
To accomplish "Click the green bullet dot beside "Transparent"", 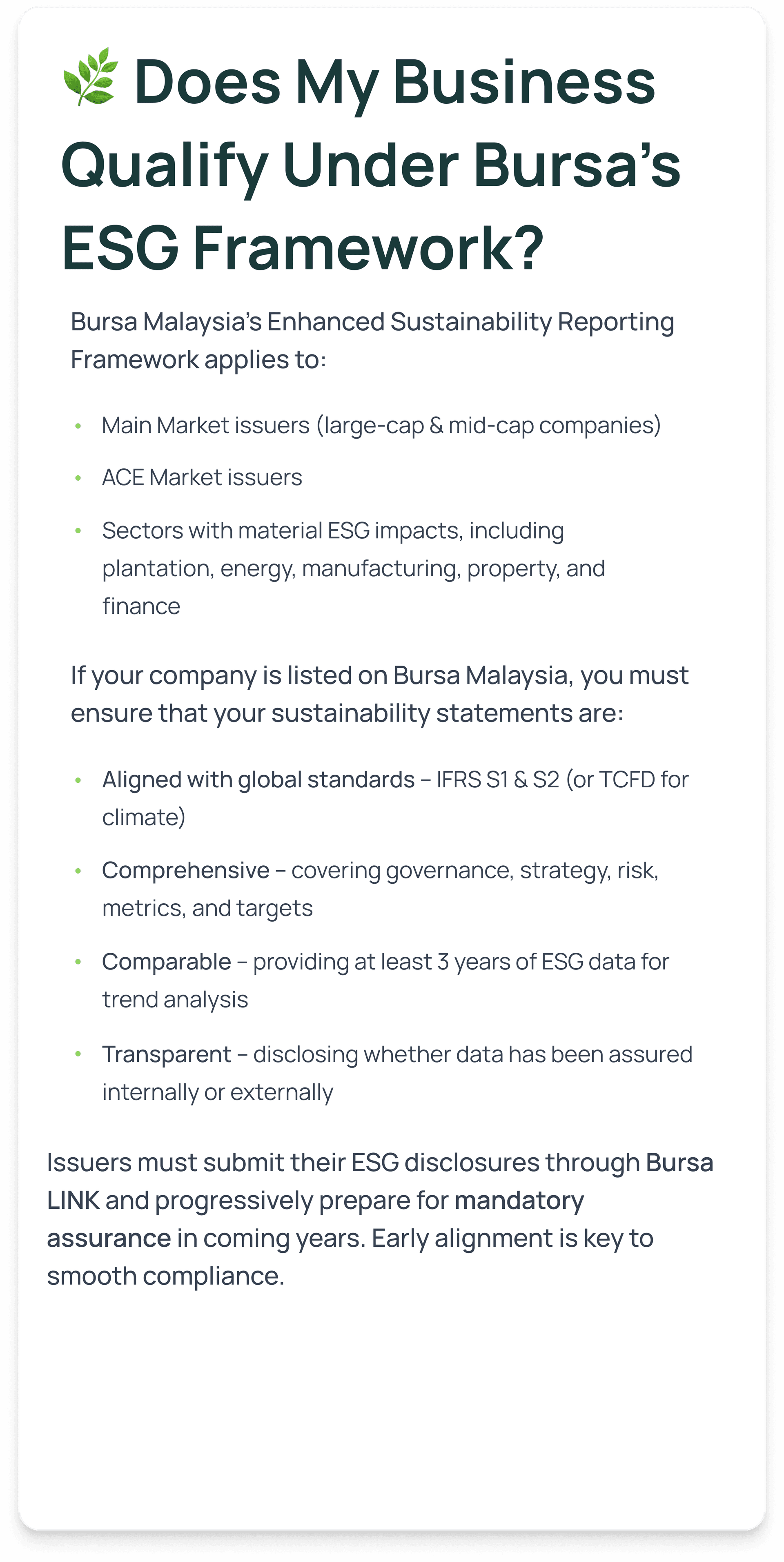I will [x=78, y=1055].
